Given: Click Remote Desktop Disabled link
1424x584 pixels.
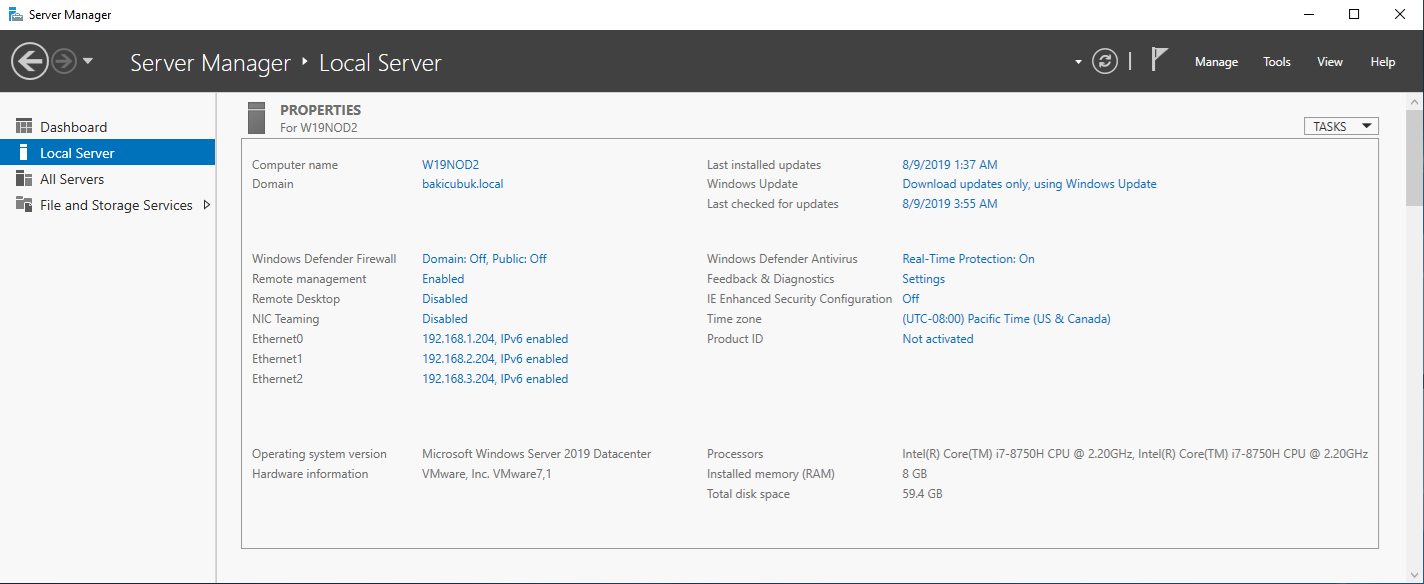Looking at the screenshot, I should [x=445, y=299].
